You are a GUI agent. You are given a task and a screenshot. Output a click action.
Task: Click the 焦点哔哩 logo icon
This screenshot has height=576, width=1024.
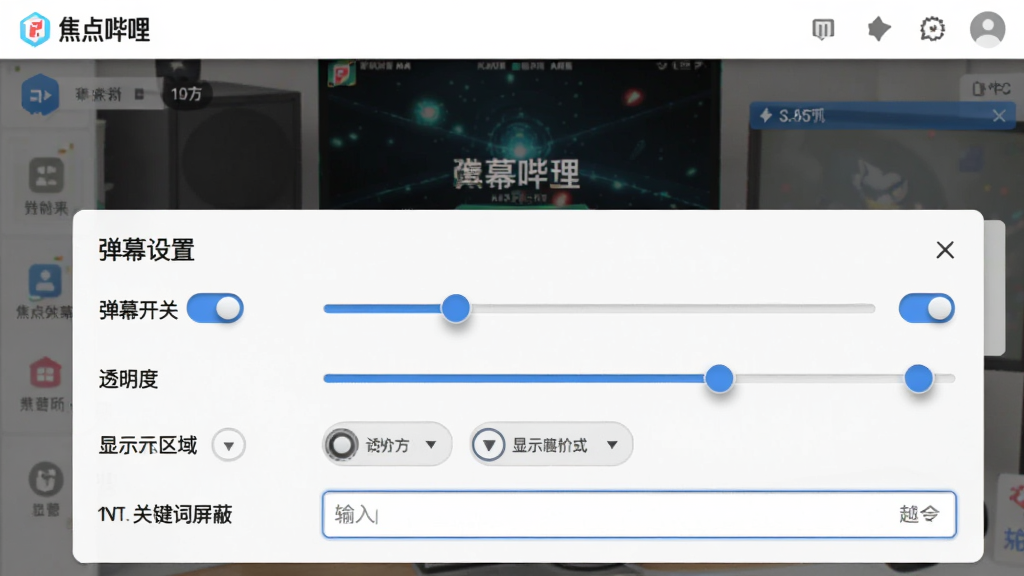click(x=35, y=29)
